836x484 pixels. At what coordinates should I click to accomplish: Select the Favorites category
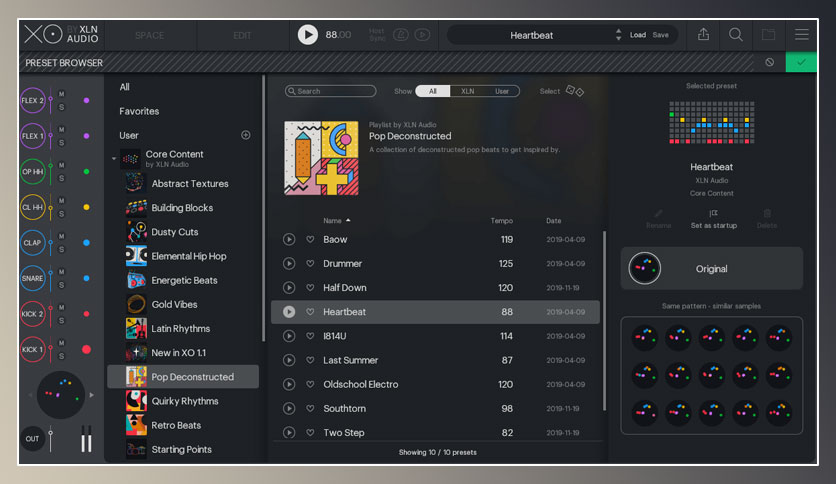[139, 111]
